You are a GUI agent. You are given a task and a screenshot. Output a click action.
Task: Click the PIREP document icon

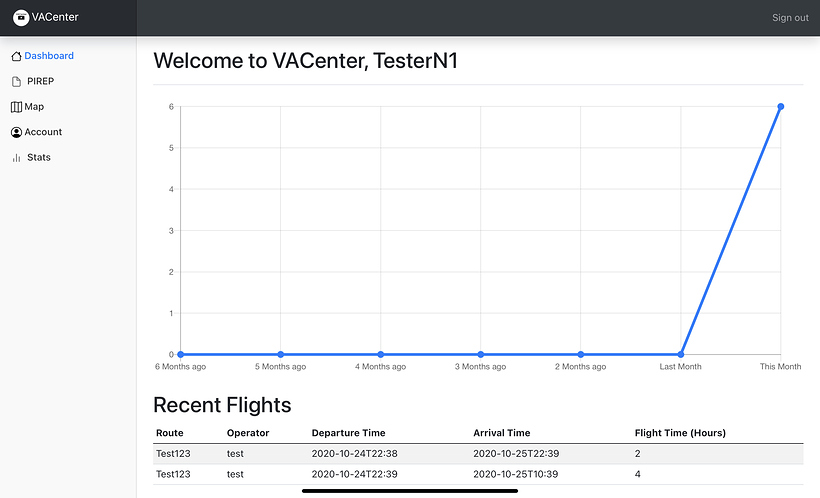pyautogui.click(x=16, y=81)
